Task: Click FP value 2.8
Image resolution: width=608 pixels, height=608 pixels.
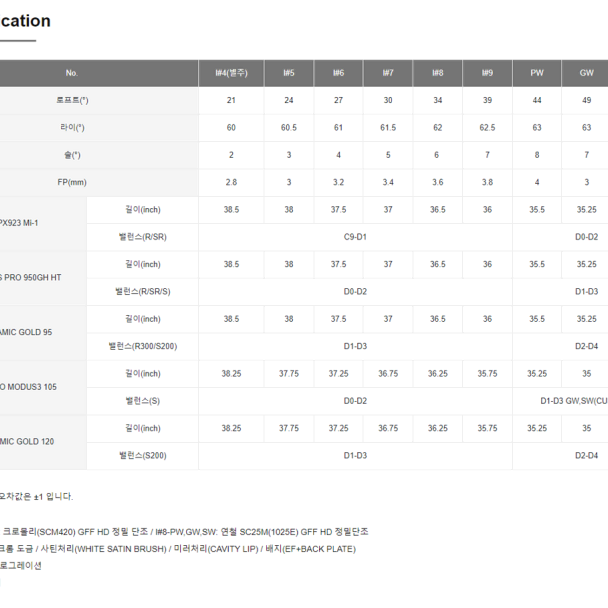Action: click(x=231, y=182)
